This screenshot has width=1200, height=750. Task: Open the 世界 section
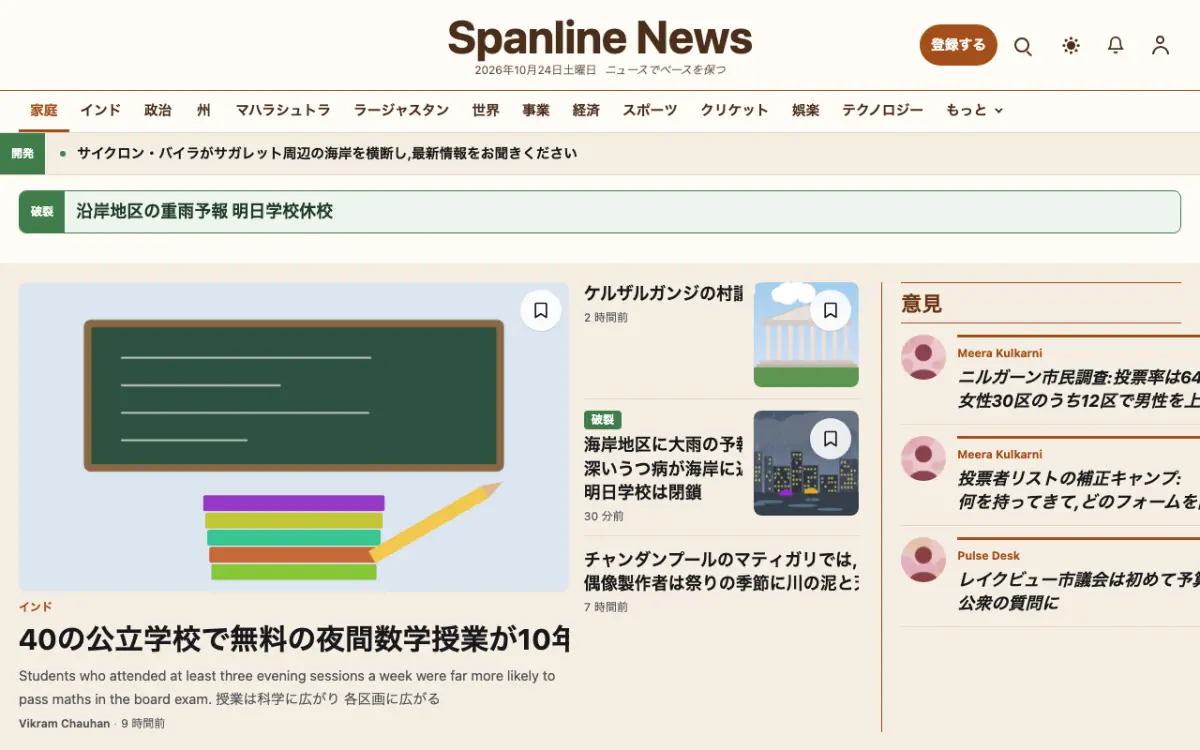[x=486, y=110]
